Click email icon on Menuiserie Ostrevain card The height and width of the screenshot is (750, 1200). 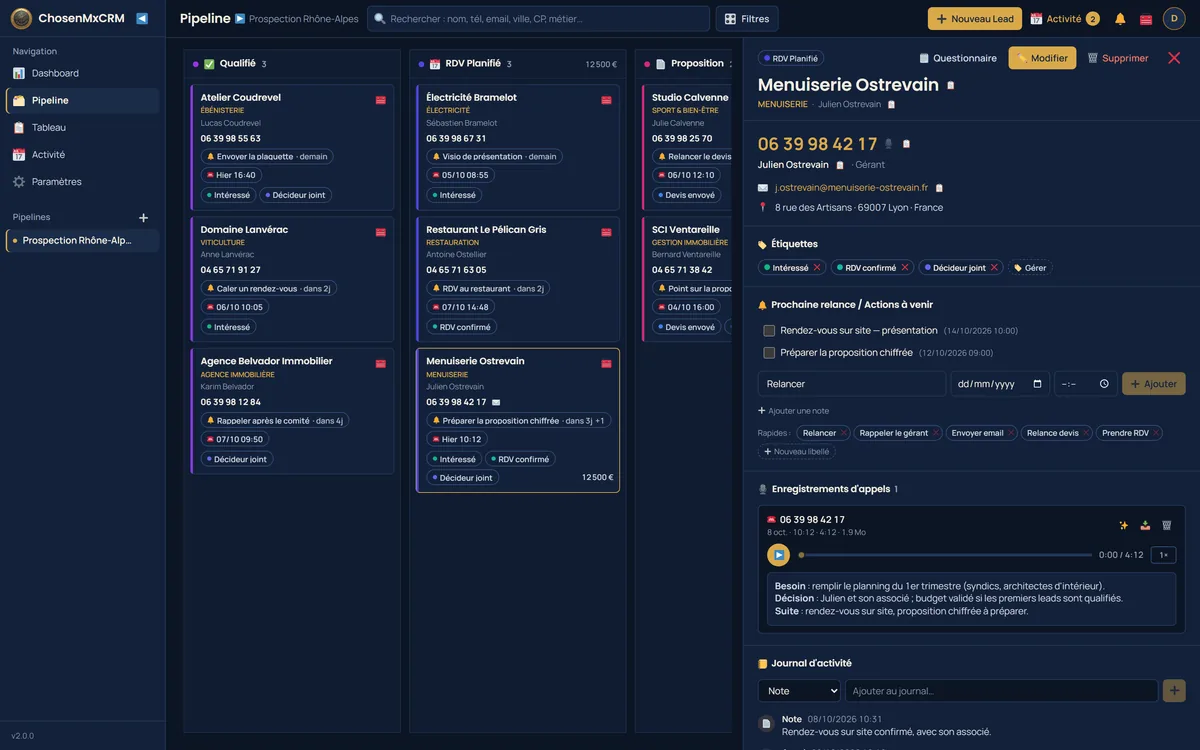tap(496, 402)
